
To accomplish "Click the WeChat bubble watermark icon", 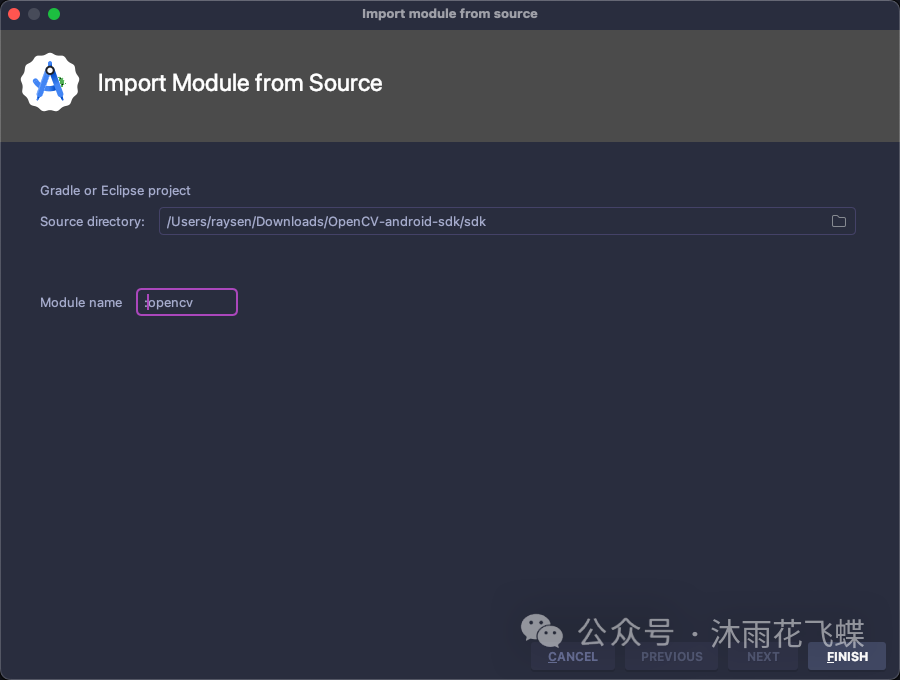I will 541,630.
